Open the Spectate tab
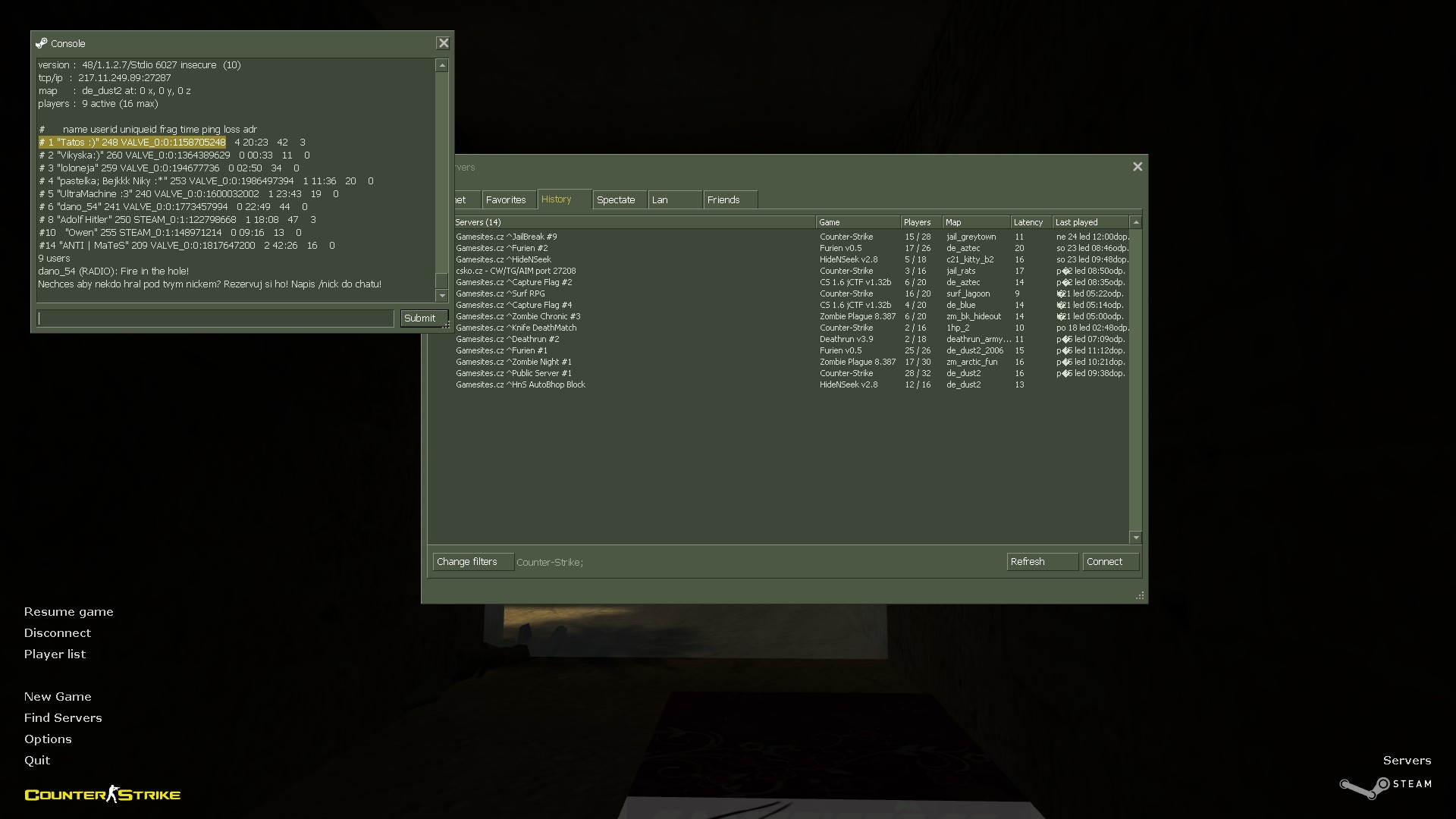 tap(619, 200)
